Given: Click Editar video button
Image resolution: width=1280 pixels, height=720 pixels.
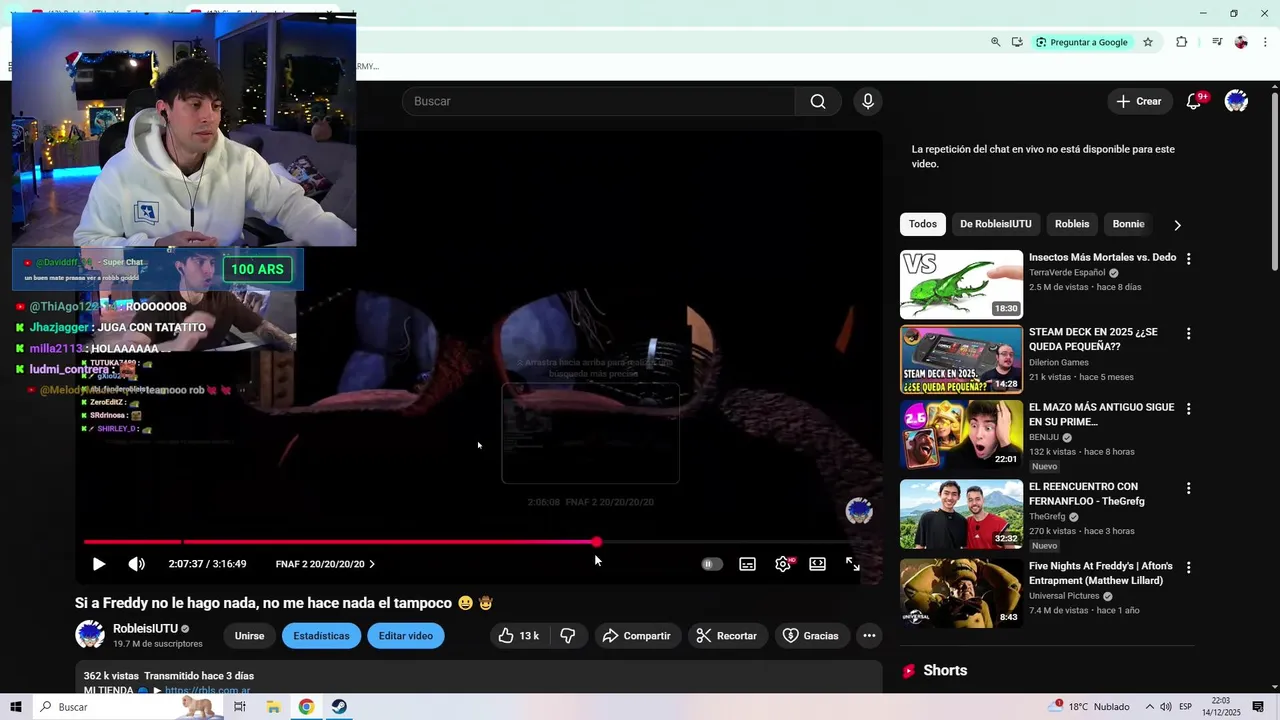Looking at the screenshot, I should 406,636.
